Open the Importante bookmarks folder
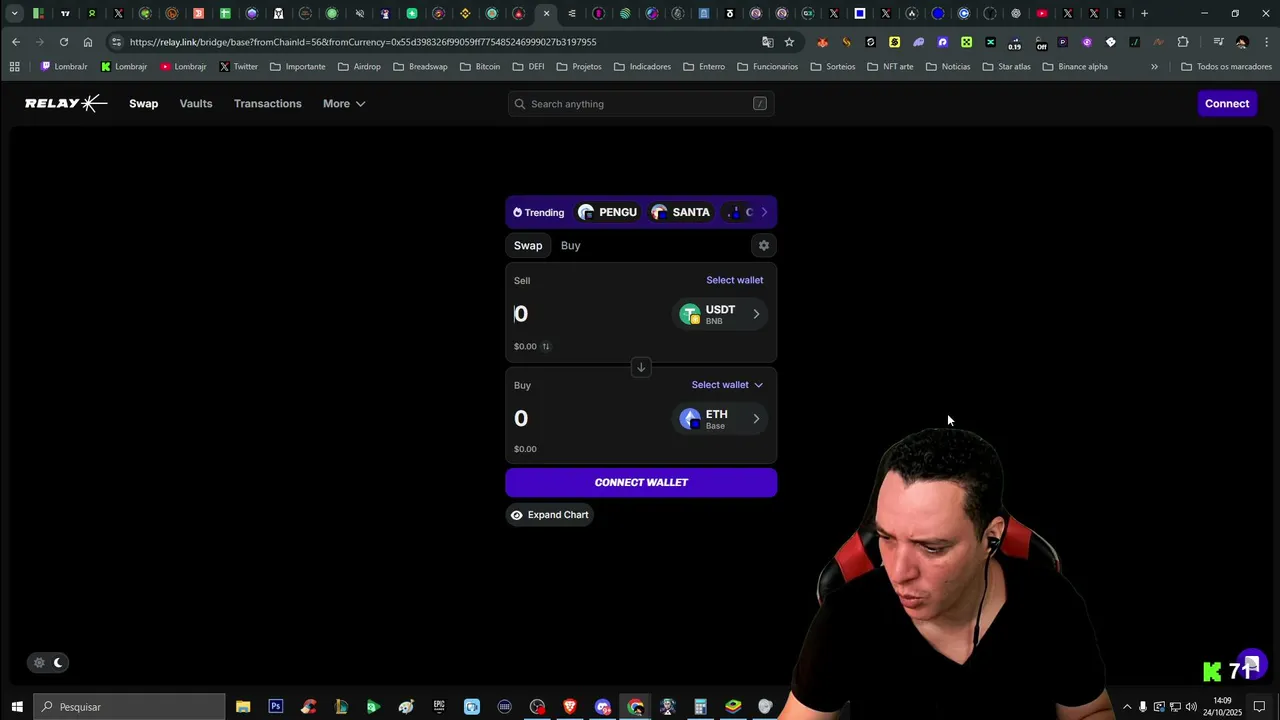The height and width of the screenshot is (720, 1280). pyautogui.click(x=297, y=67)
